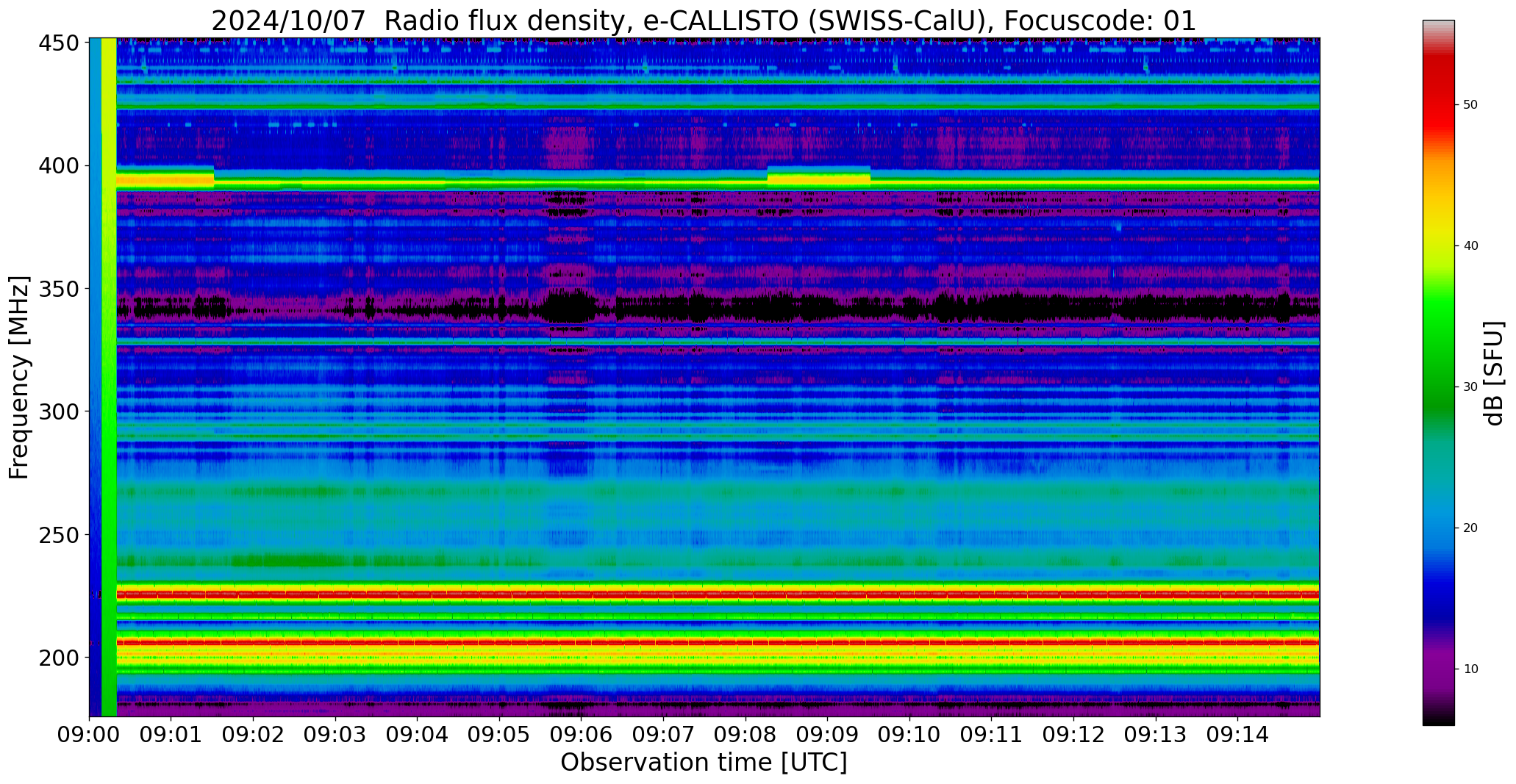Click the 'Frequency [MHz]' y-axis label
Image resolution: width=1516 pixels, height=784 pixels.
click(20, 378)
